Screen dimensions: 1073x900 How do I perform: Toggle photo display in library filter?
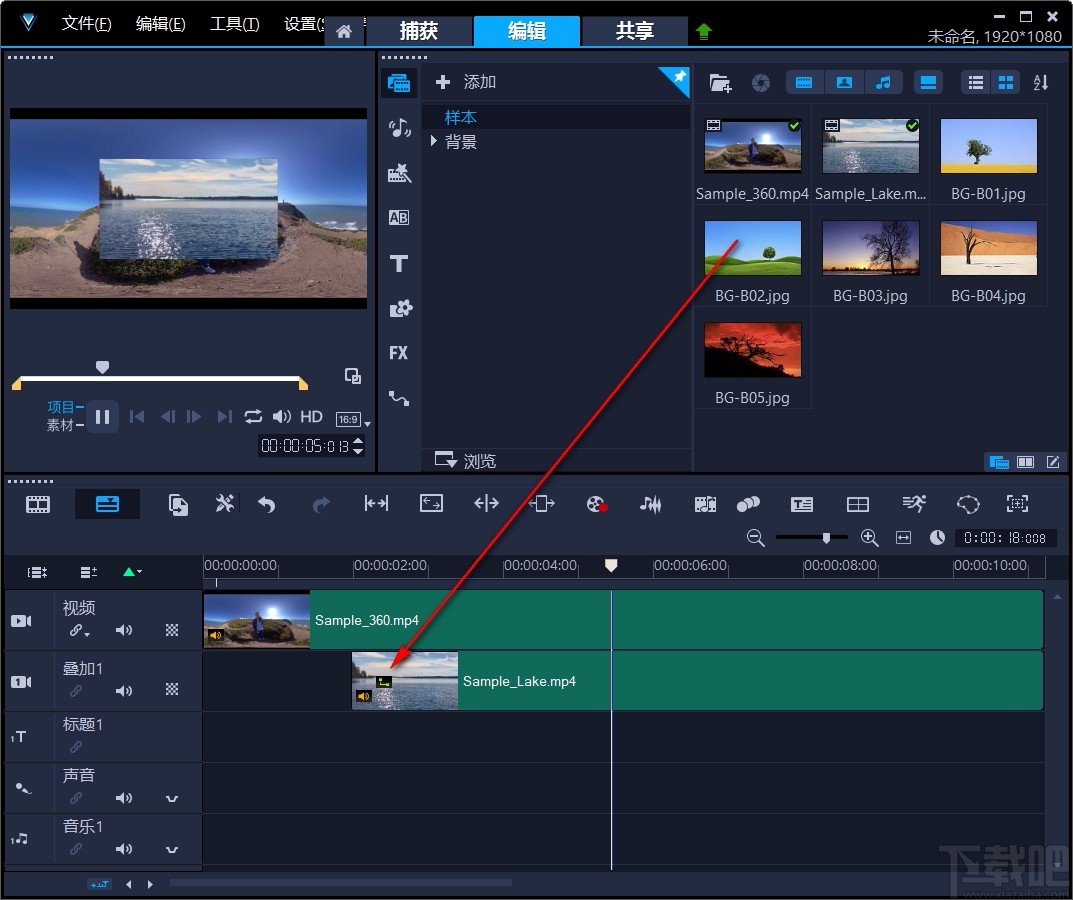(844, 83)
